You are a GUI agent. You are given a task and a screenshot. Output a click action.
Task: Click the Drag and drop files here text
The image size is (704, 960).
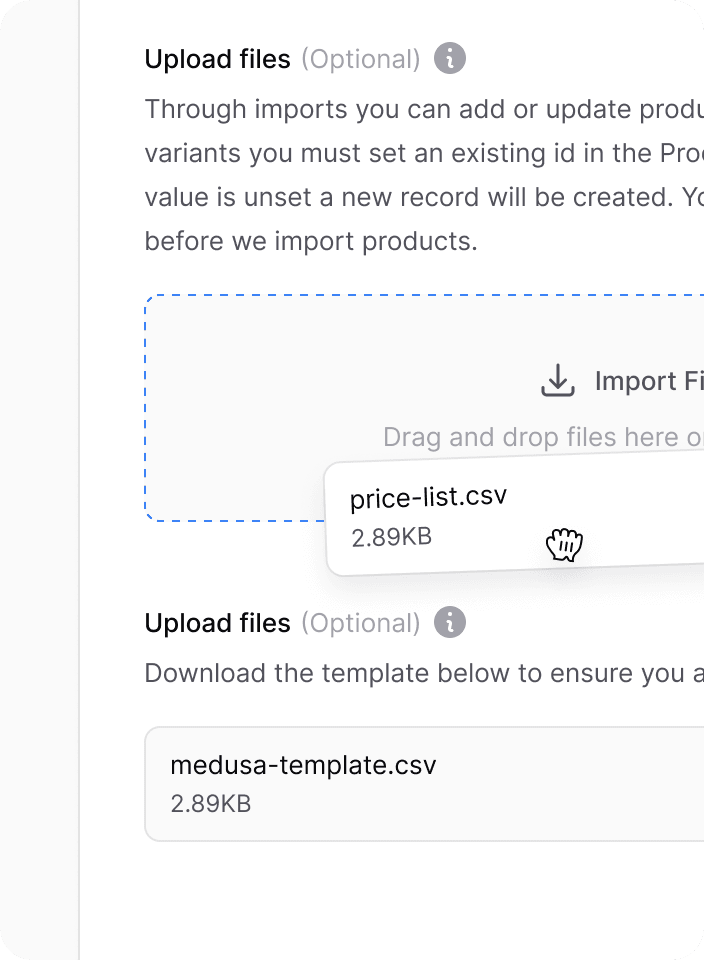pos(543,437)
